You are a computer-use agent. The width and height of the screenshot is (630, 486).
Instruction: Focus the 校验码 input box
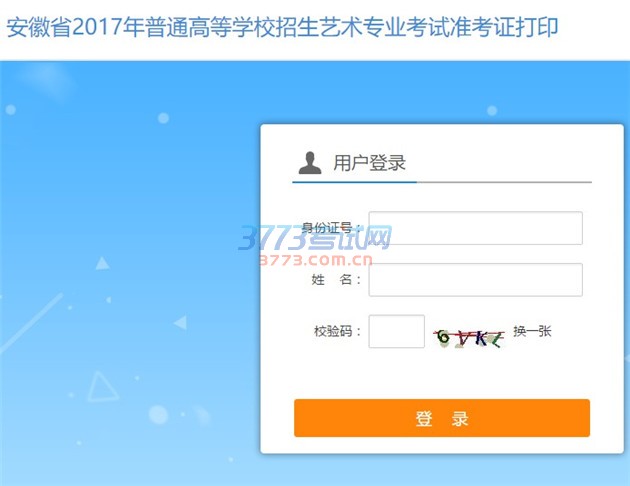click(397, 331)
